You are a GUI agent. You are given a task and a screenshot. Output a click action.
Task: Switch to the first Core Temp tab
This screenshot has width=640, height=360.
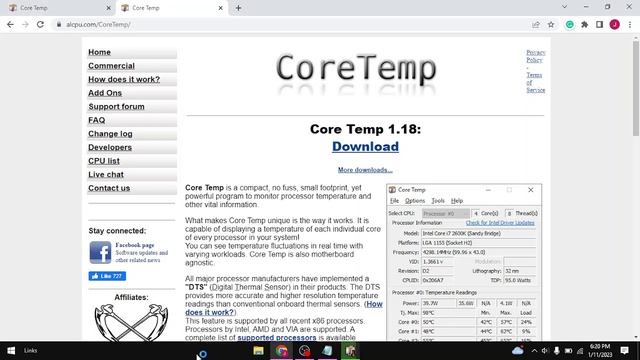(57, 8)
